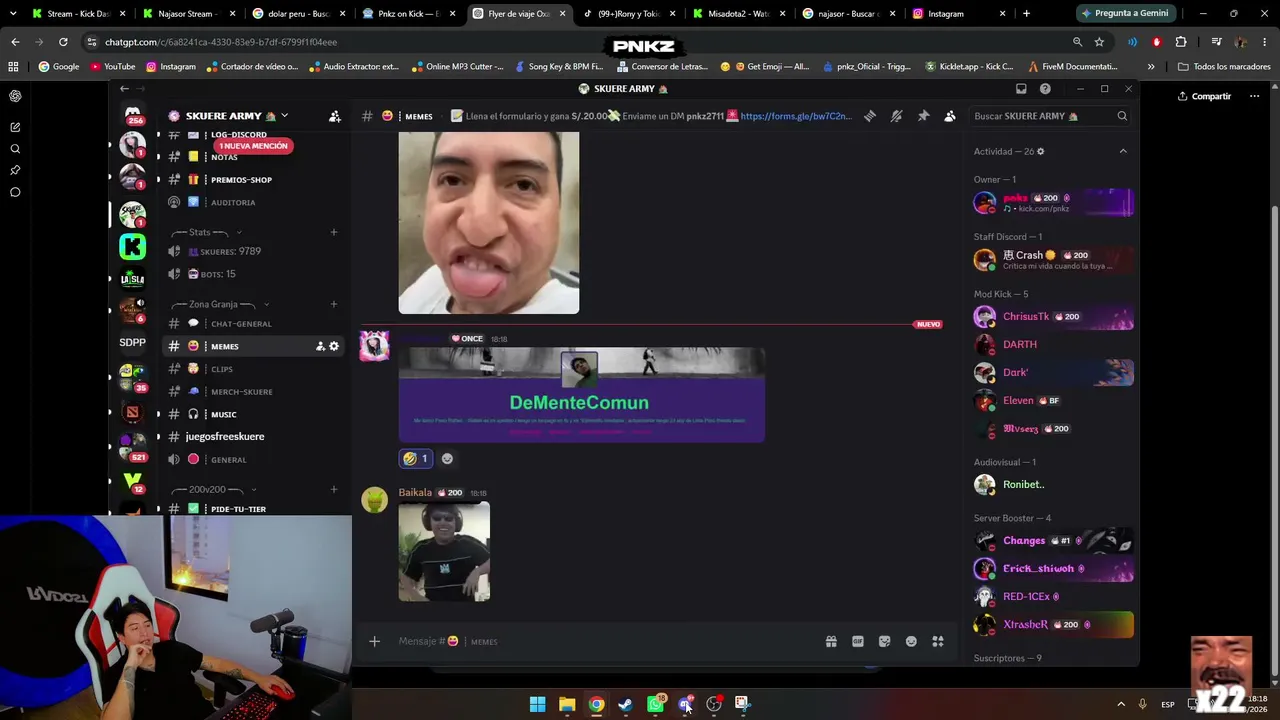Image resolution: width=1280 pixels, height=720 pixels.
Task: Open the tongue-out face meme image
Action: (489, 223)
